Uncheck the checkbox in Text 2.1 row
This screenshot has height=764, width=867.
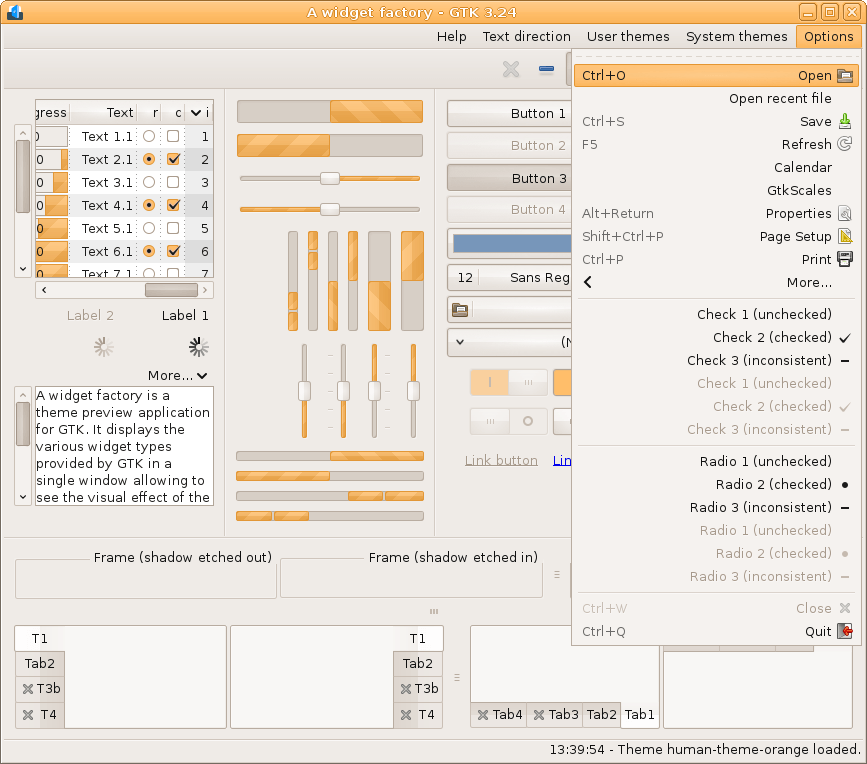(x=173, y=159)
